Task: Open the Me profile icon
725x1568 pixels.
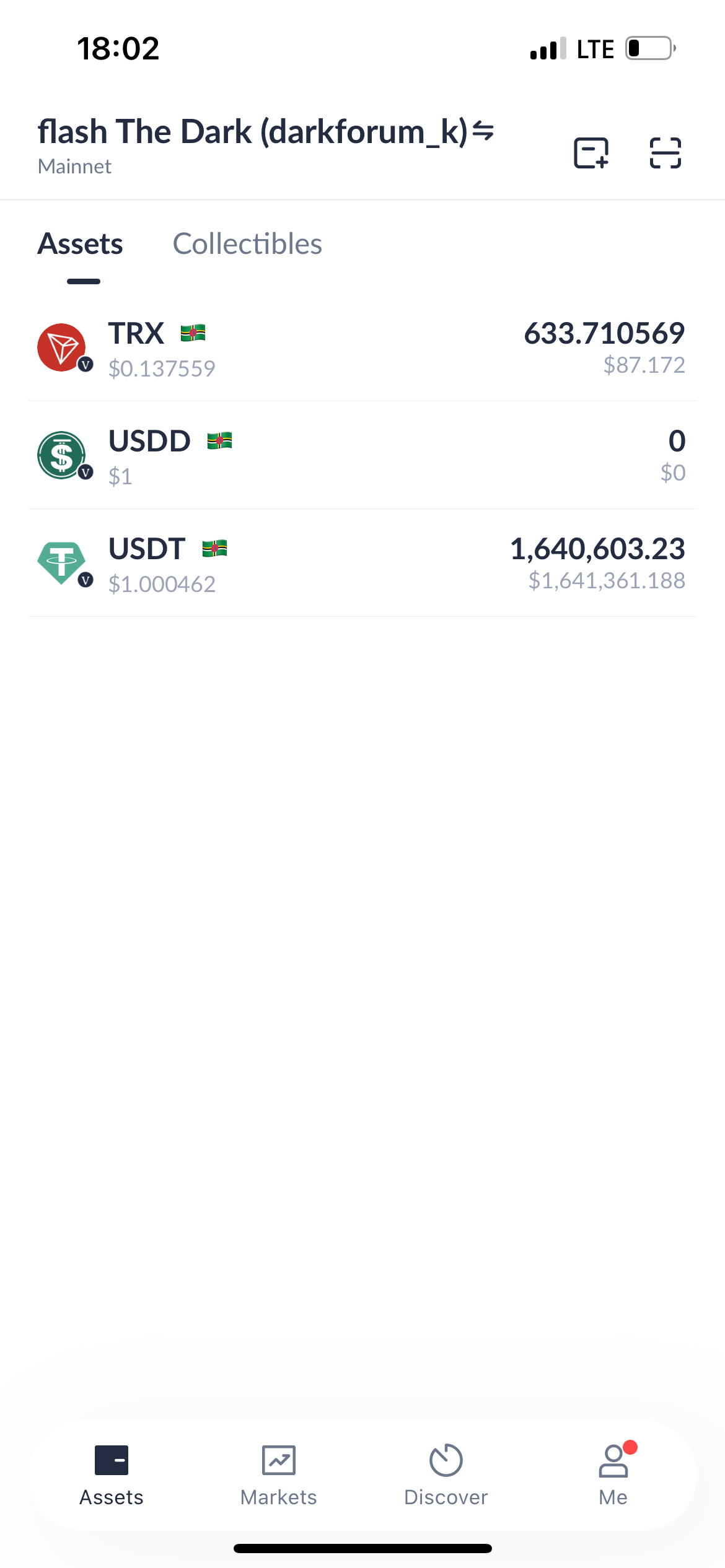Action: 613,1460
